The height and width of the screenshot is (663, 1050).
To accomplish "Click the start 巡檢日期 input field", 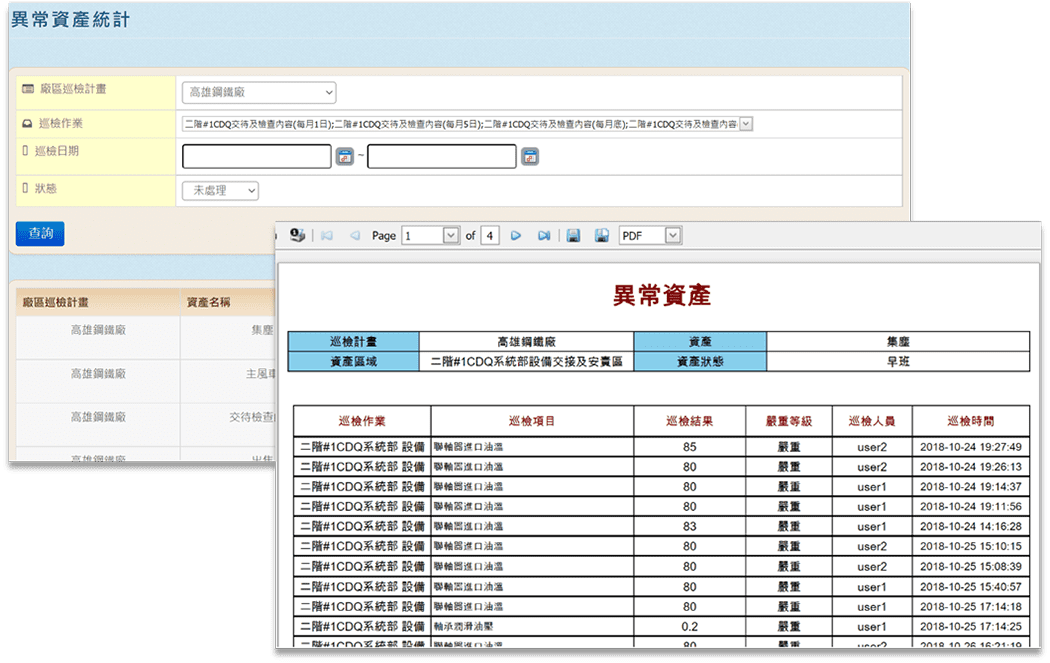I will click(x=256, y=157).
